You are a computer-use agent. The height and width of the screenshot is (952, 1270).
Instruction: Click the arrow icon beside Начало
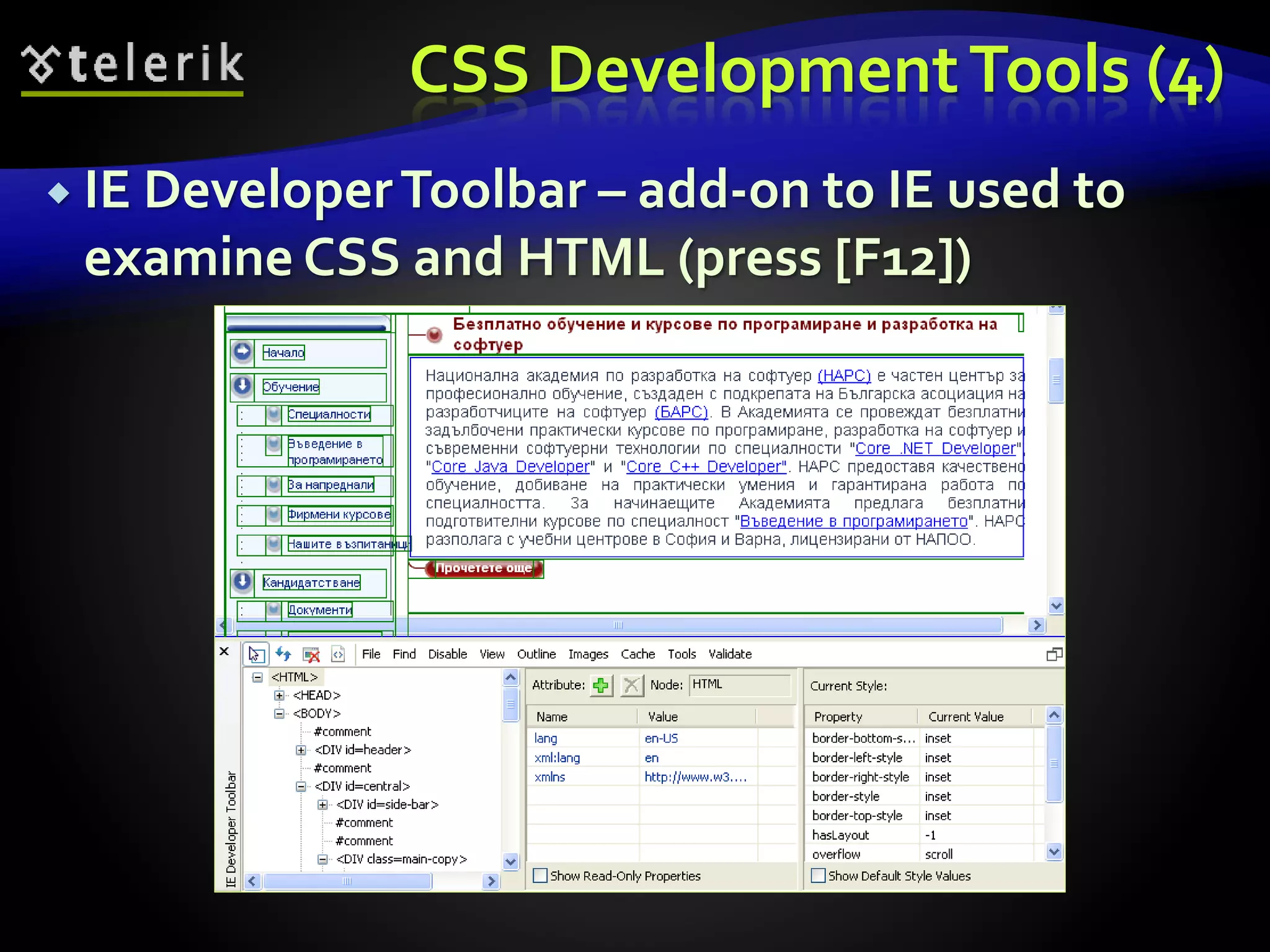pyautogui.click(x=242, y=352)
